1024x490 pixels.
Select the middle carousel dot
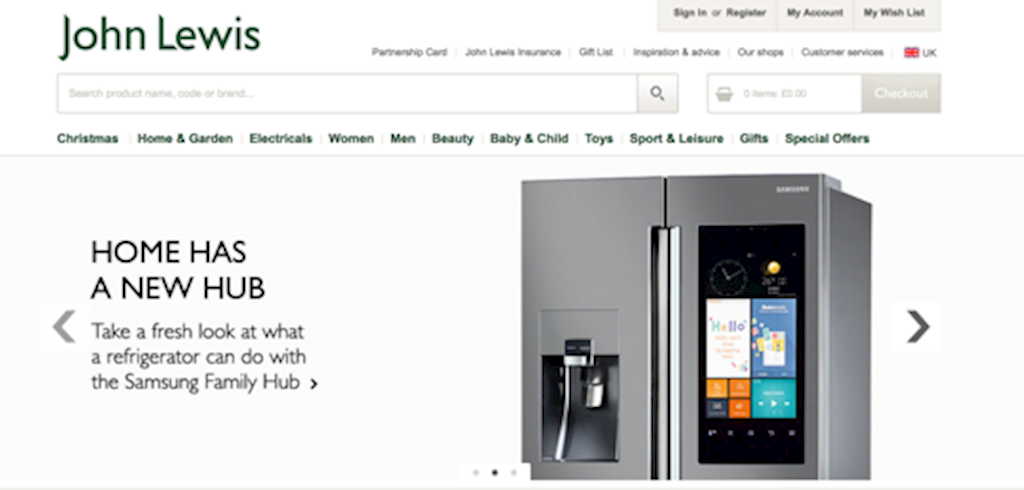pyautogui.click(x=494, y=472)
